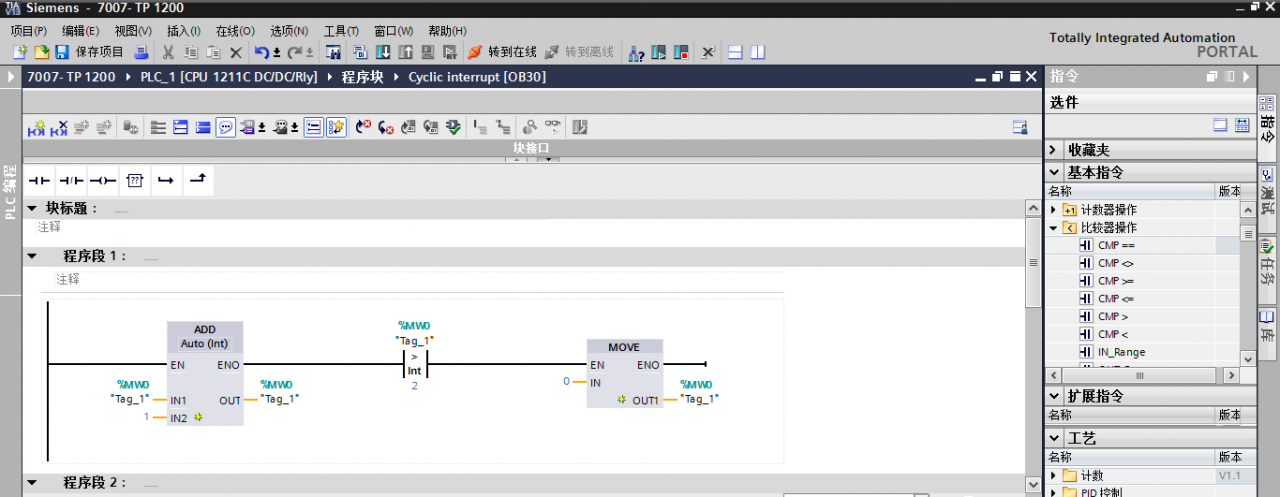
Task: Insert a normally open contact
Action: 39,181
